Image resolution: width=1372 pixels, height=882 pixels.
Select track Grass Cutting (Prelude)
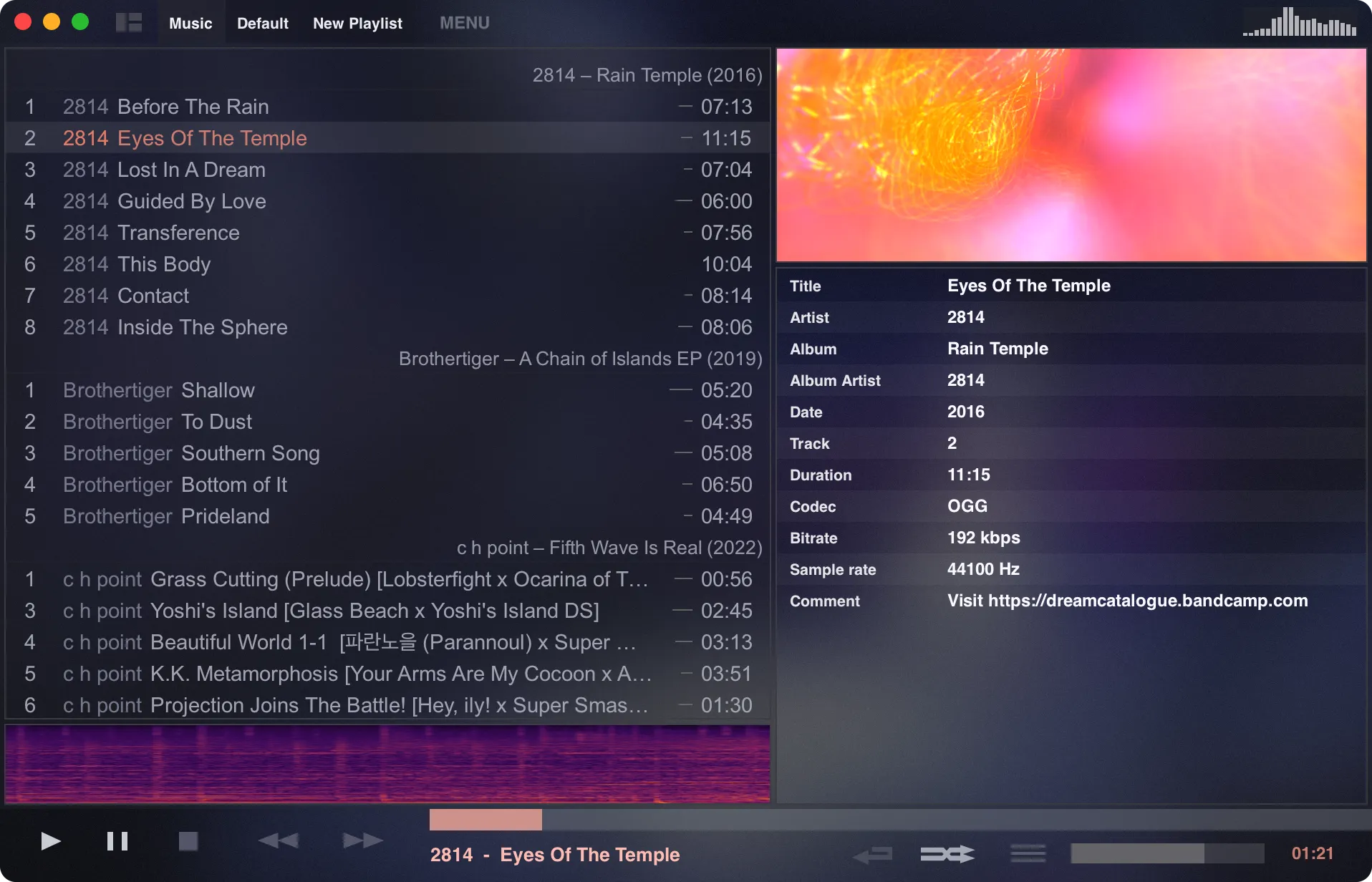(x=387, y=579)
